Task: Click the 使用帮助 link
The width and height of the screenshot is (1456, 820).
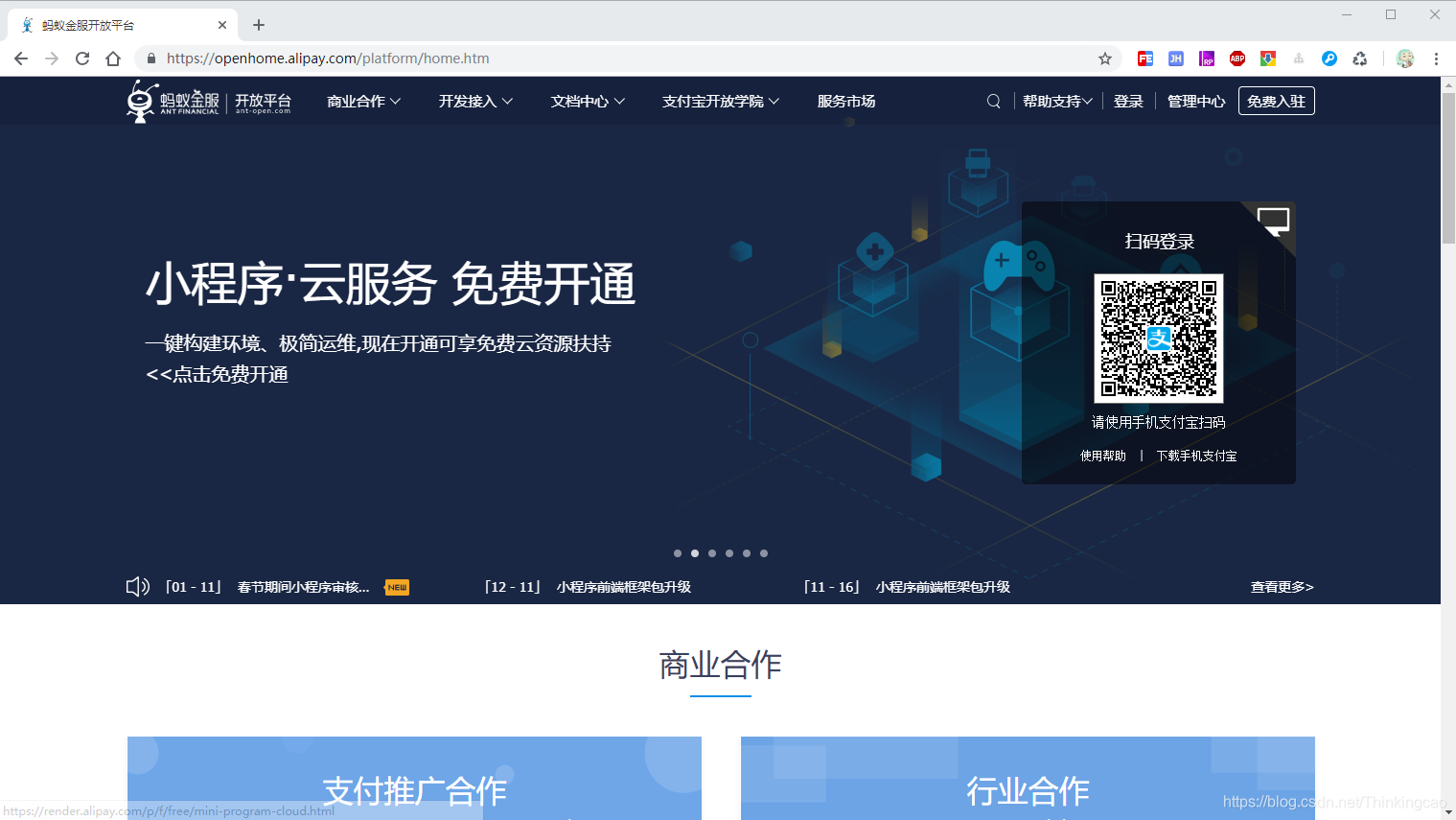Action: [x=1103, y=456]
